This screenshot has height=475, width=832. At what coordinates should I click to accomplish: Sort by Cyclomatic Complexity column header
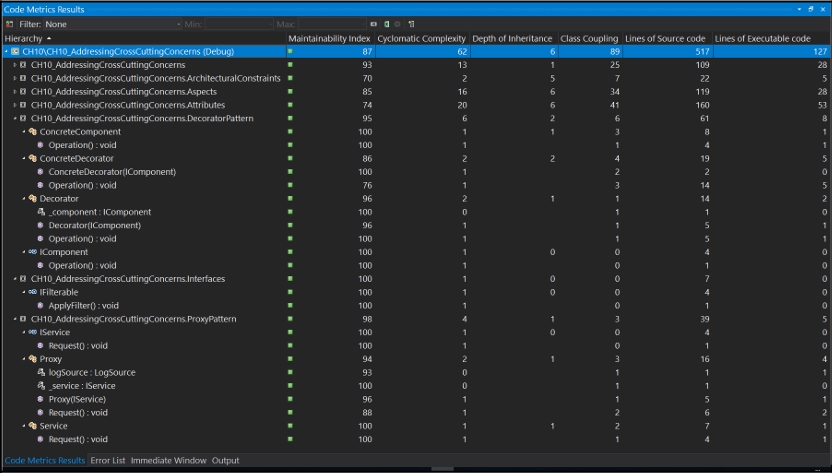[x=421, y=38]
